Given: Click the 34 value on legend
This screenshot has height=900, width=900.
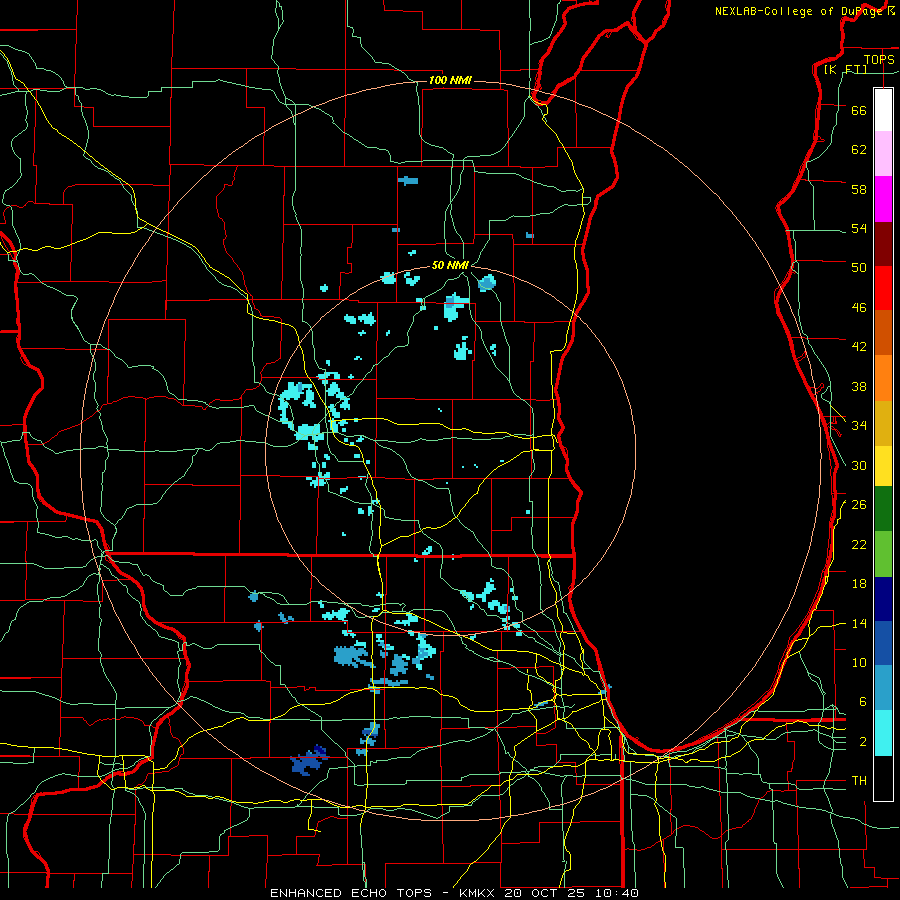Looking at the screenshot, I should click(x=859, y=426).
